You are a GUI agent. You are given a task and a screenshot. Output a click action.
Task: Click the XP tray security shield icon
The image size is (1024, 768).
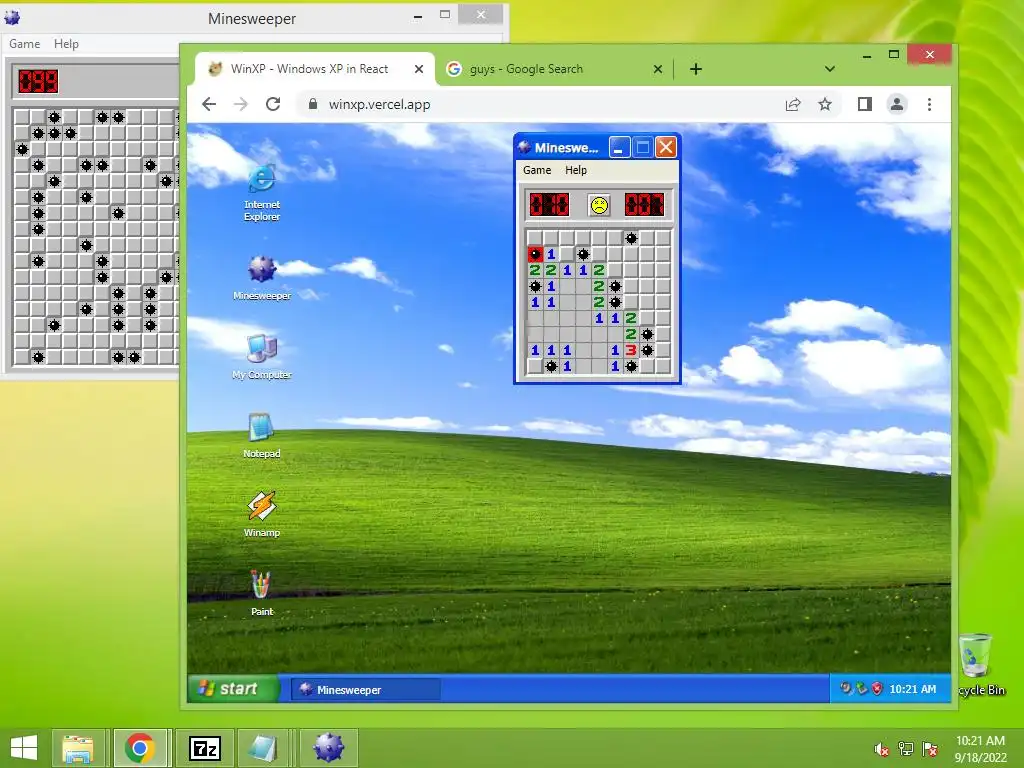(x=877, y=688)
